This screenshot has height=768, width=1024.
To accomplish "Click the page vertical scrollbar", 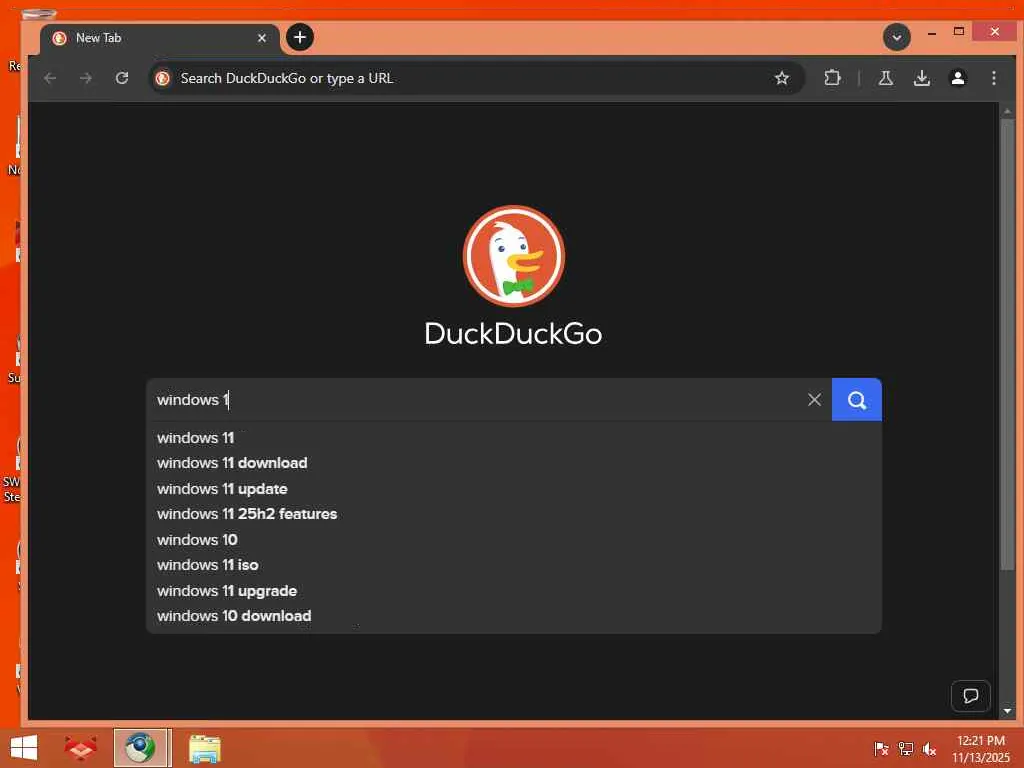I will pos(1007,346).
